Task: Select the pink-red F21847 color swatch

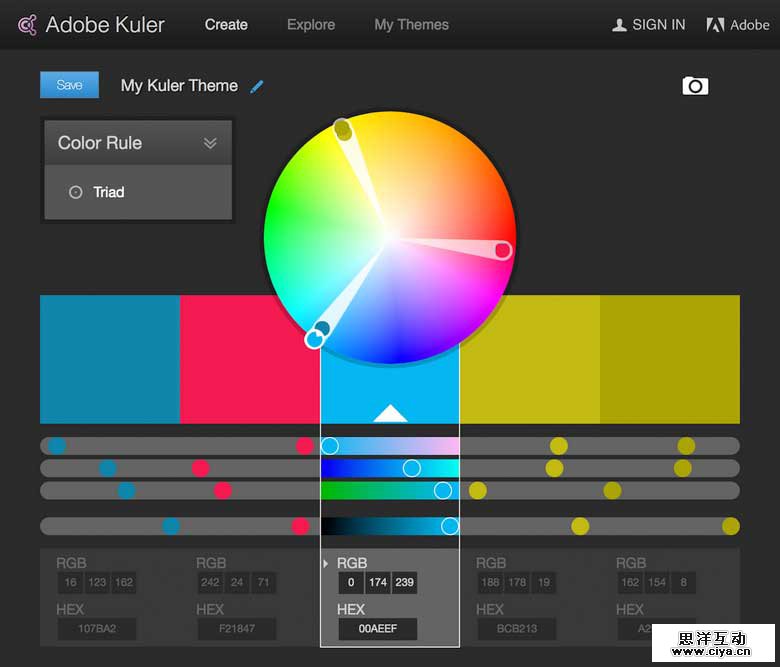Action: pyautogui.click(x=250, y=359)
